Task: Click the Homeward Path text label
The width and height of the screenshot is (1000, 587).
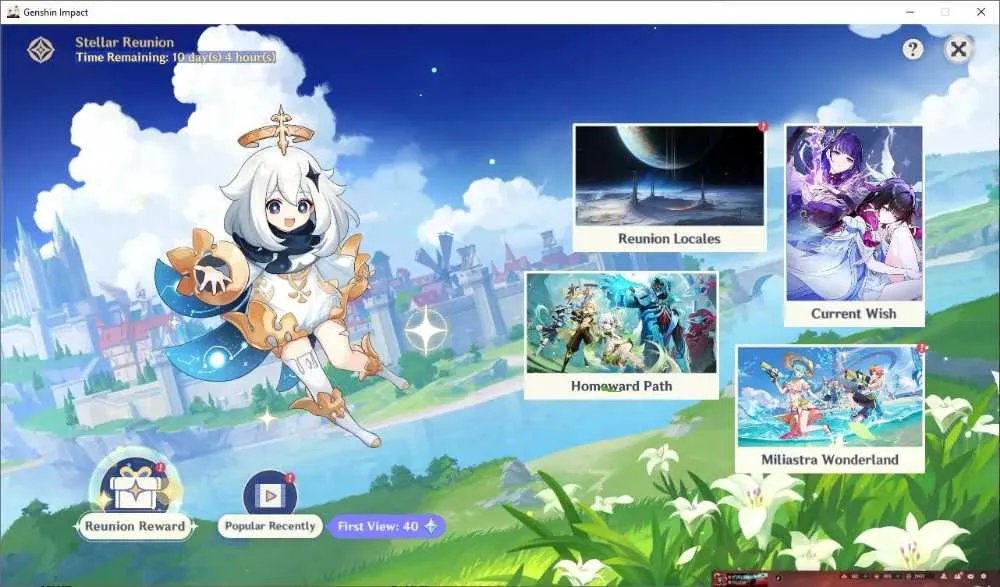Action: tap(621, 386)
